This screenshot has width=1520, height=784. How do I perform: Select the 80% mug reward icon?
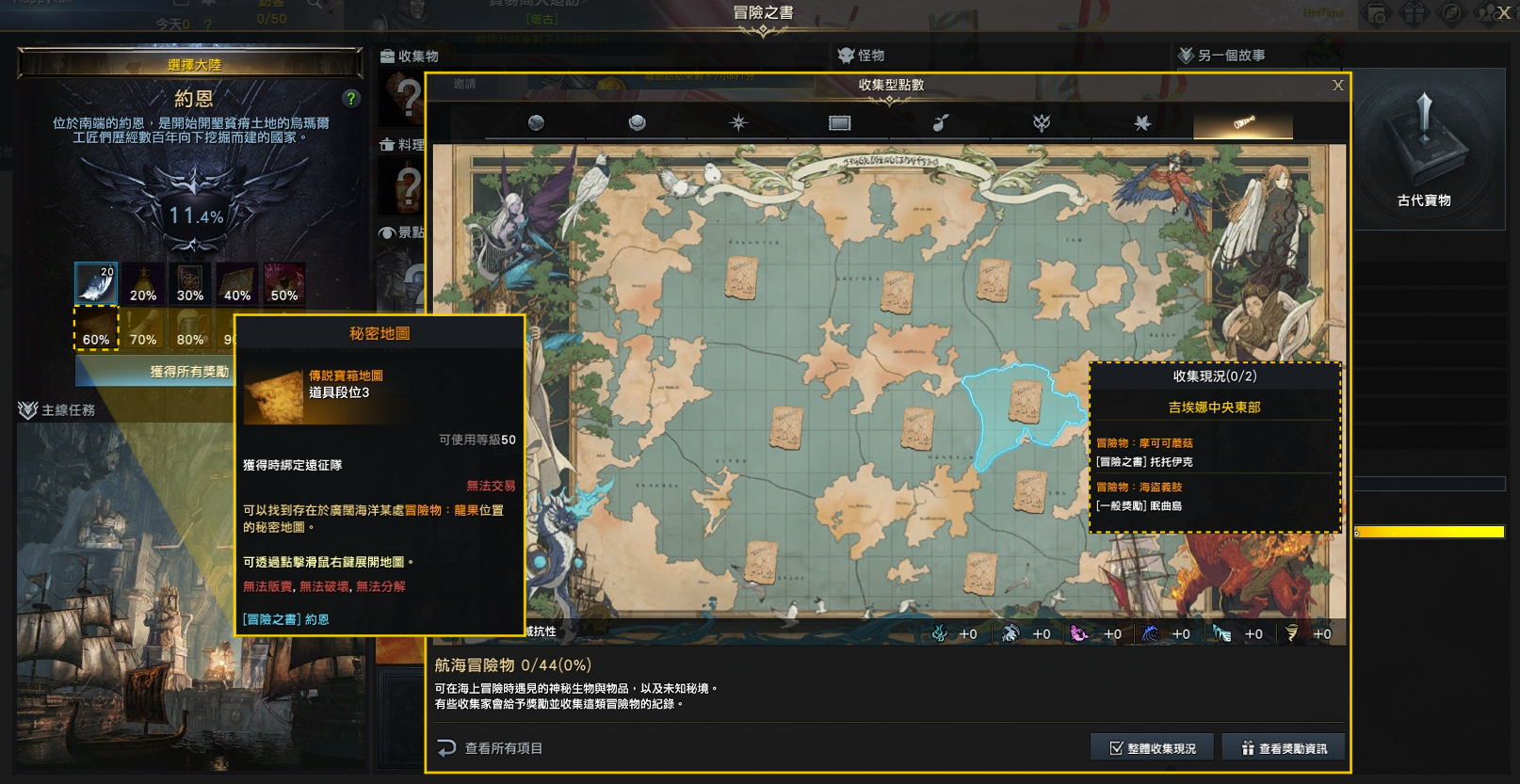pyautogui.click(x=190, y=328)
